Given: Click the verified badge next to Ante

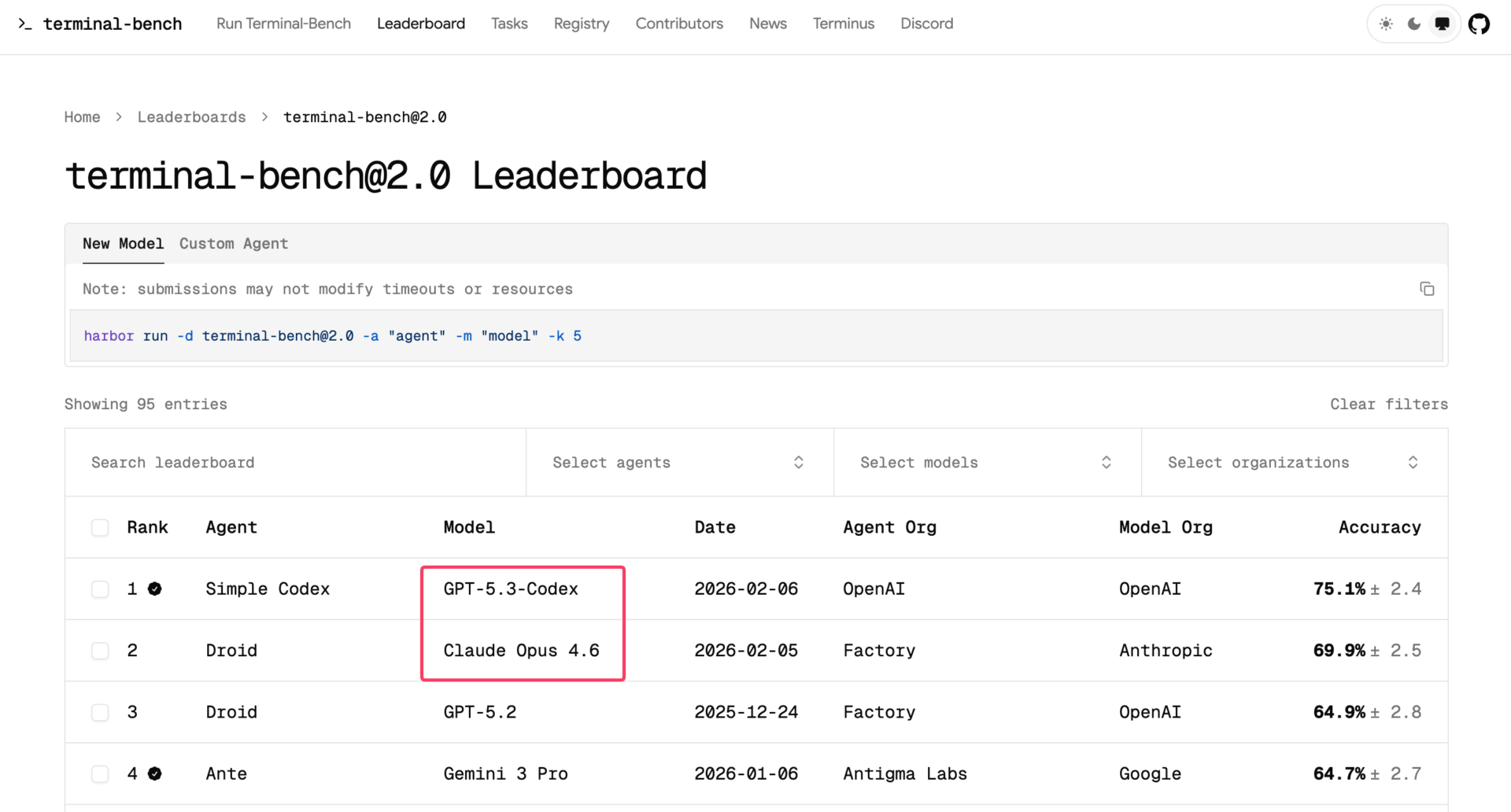Looking at the screenshot, I should click(x=154, y=773).
